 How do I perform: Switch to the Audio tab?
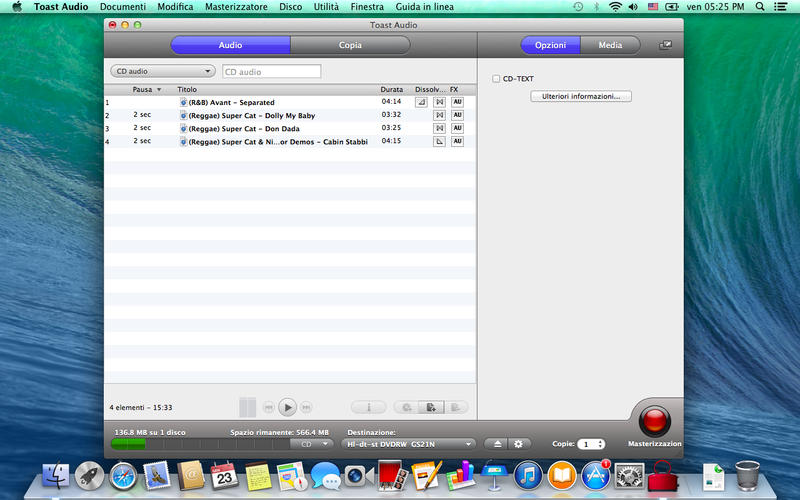point(230,45)
